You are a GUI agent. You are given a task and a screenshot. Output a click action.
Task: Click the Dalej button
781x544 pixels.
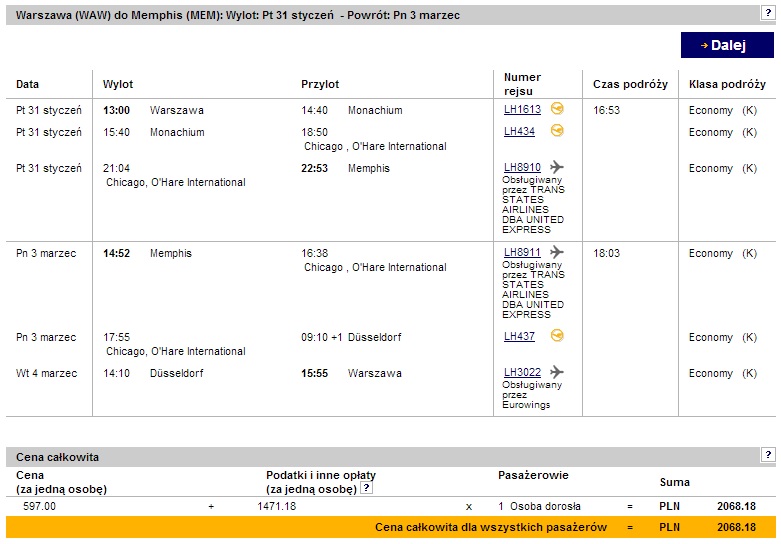[727, 45]
